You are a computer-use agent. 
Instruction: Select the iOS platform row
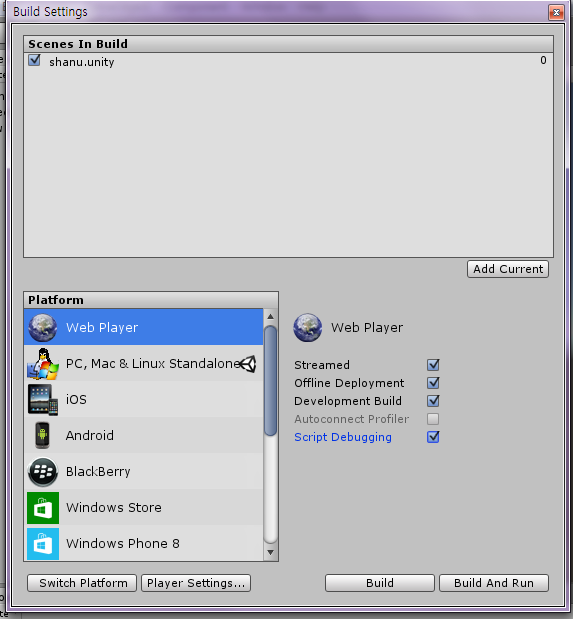[143, 400]
